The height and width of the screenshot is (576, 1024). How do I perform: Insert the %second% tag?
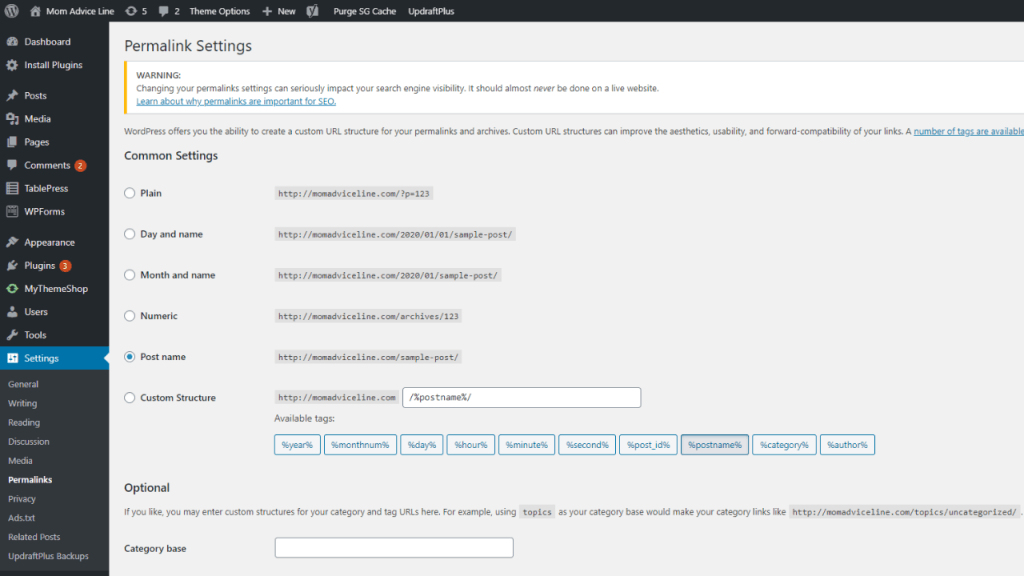[587, 445]
